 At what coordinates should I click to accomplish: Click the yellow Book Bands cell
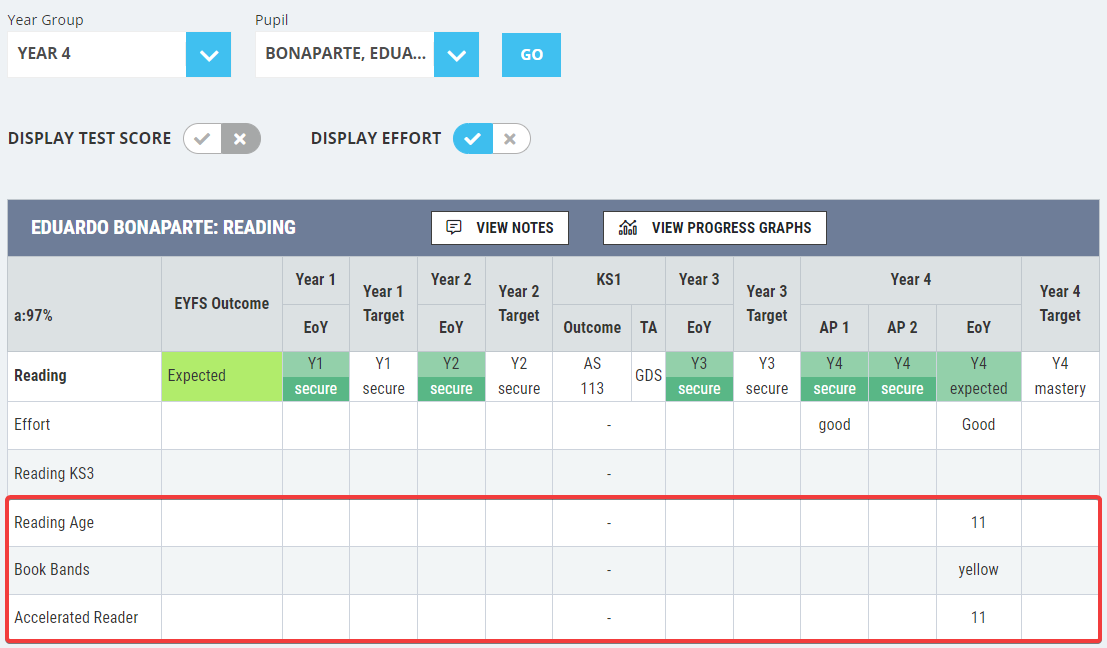click(978, 569)
